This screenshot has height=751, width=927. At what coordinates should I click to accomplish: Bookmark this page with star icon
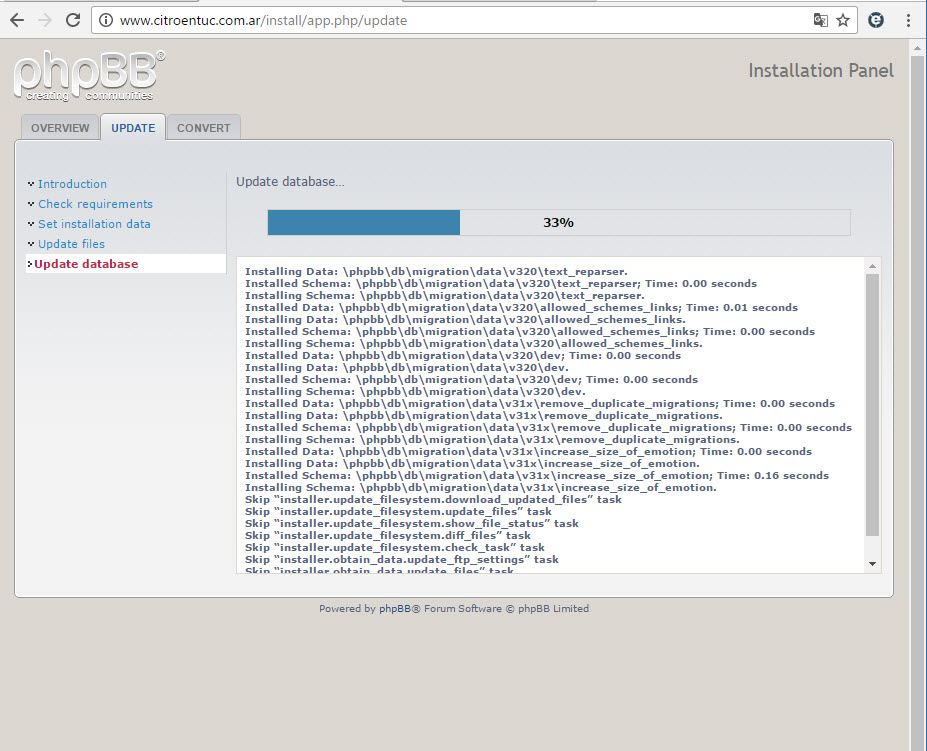[x=844, y=20]
